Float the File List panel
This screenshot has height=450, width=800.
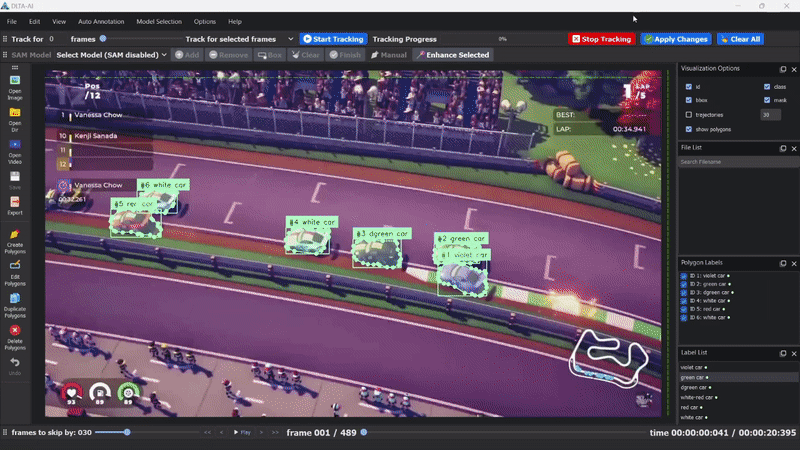click(783, 148)
